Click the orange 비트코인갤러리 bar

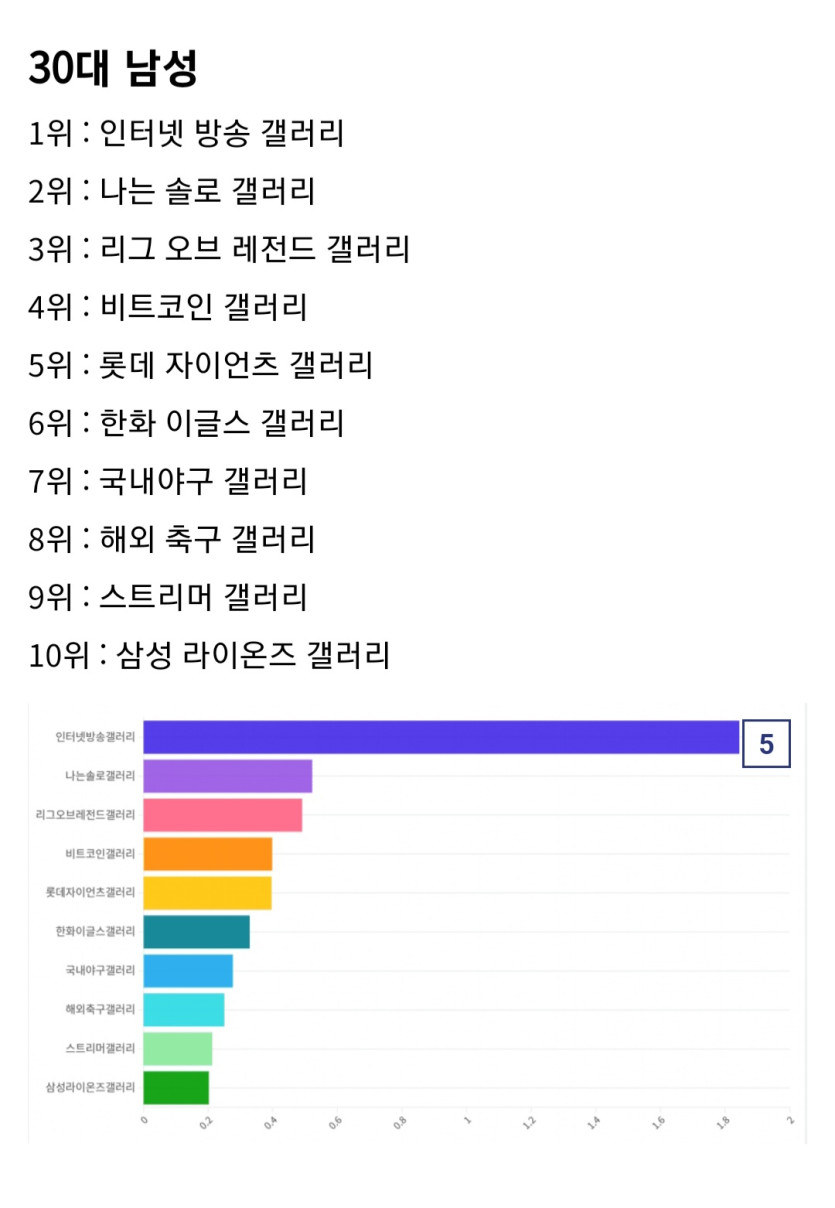pos(208,854)
